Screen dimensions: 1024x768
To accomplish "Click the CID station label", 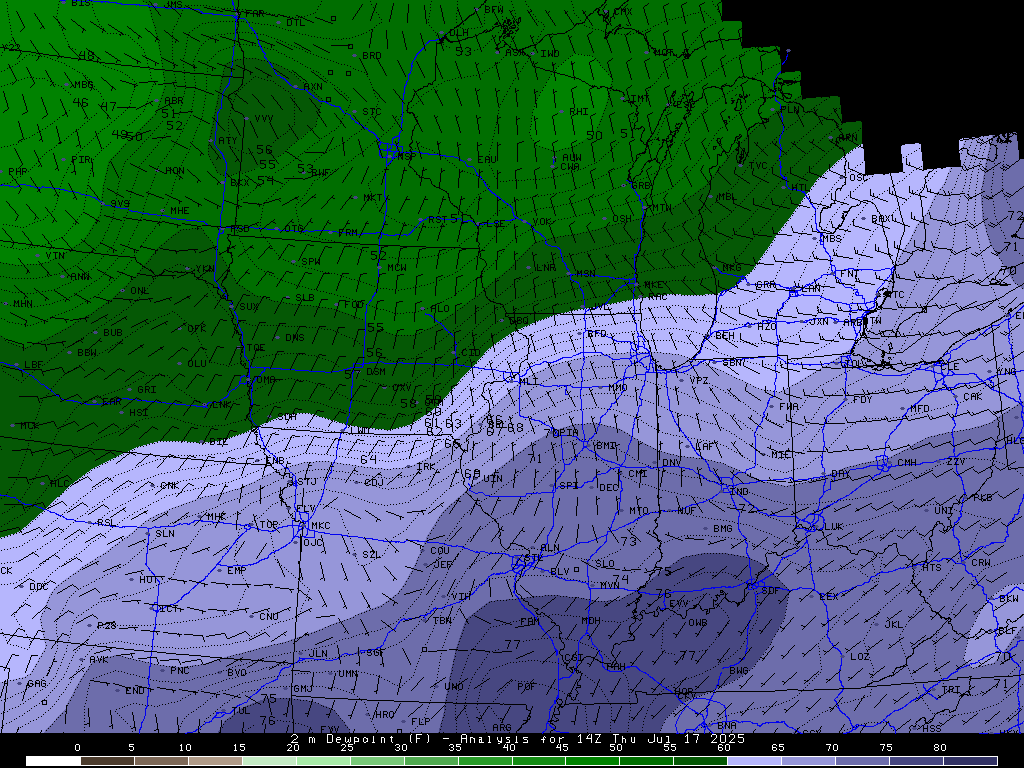I will pos(470,353).
